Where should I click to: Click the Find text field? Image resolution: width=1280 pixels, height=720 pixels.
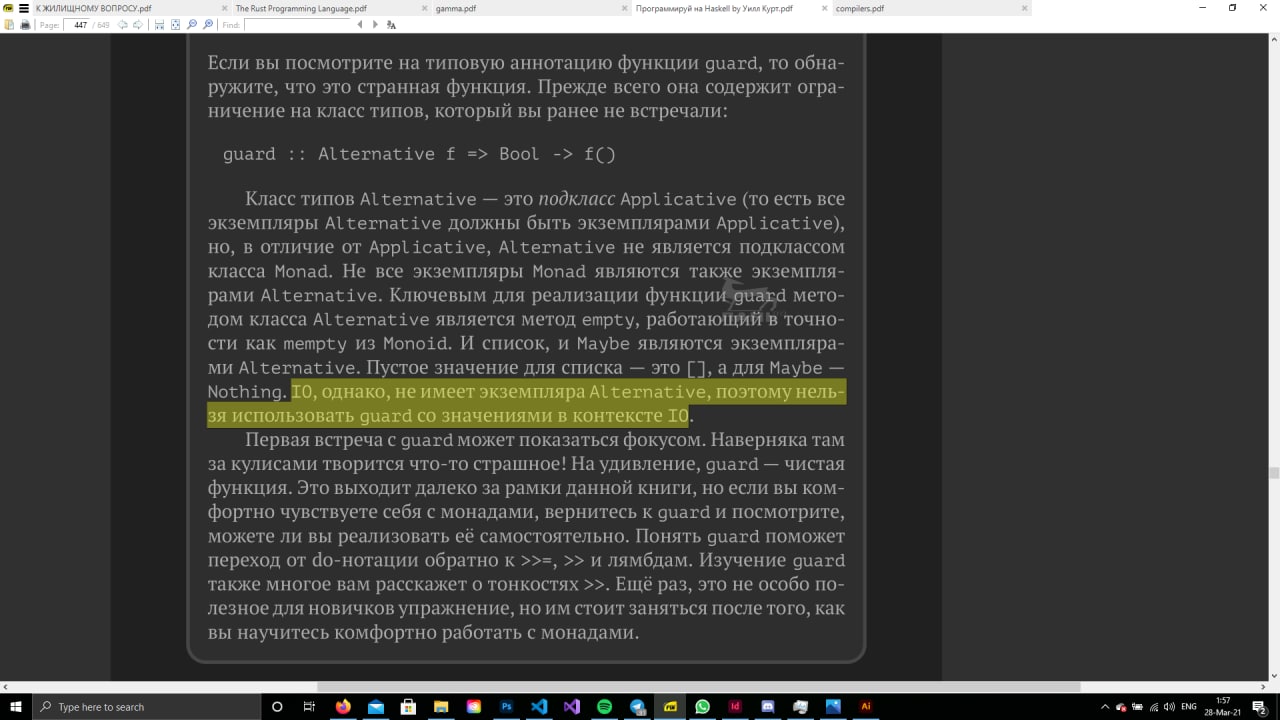click(298, 25)
